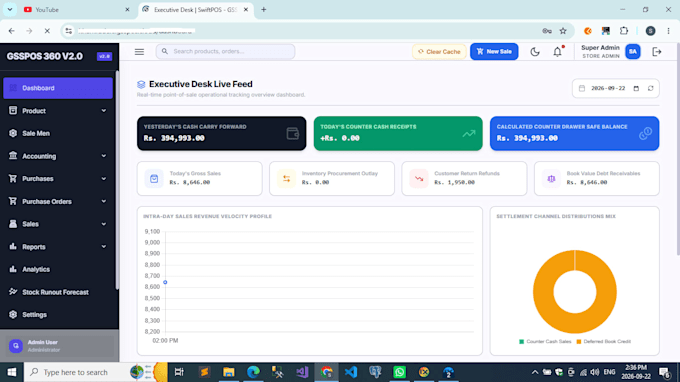Click the Today's Gross Sales bag icon
Viewport: 680px width, 382px height.
click(x=154, y=179)
